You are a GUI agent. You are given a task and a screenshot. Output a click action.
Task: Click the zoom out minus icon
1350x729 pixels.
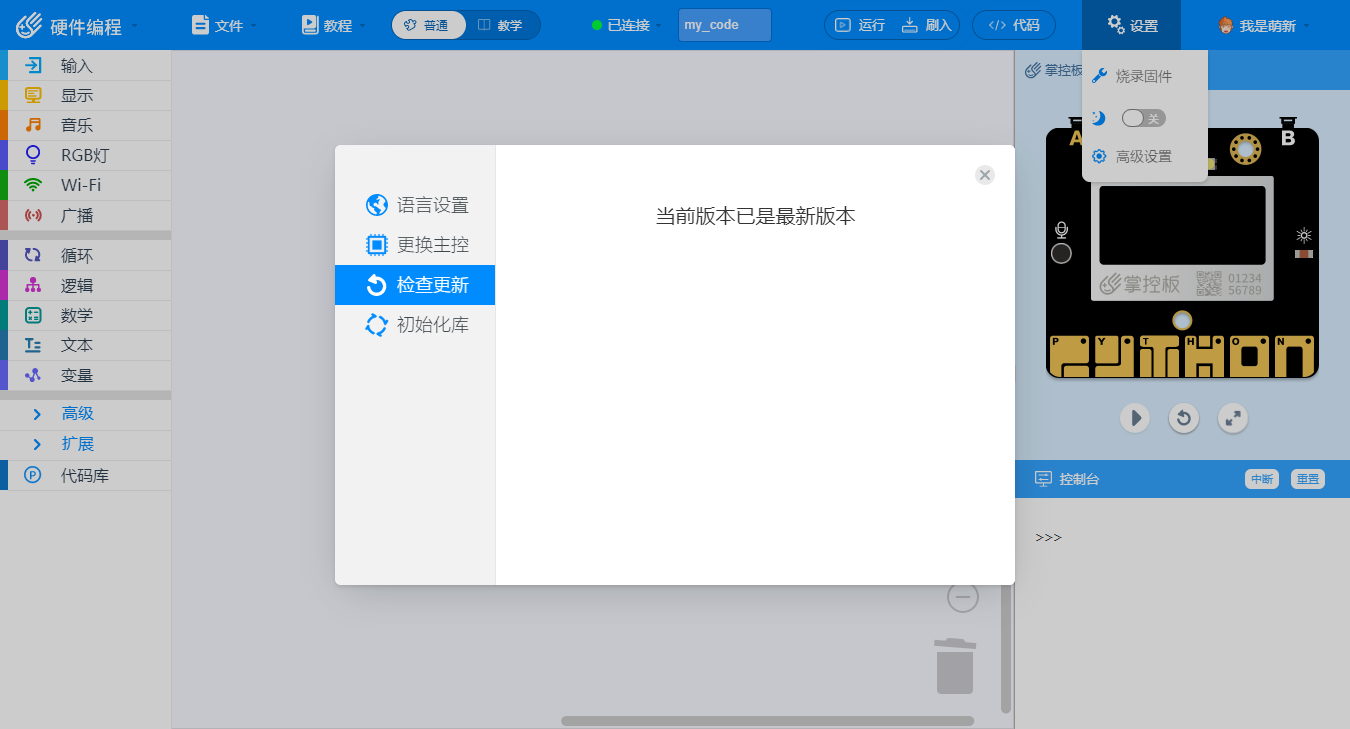click(963, 597)
